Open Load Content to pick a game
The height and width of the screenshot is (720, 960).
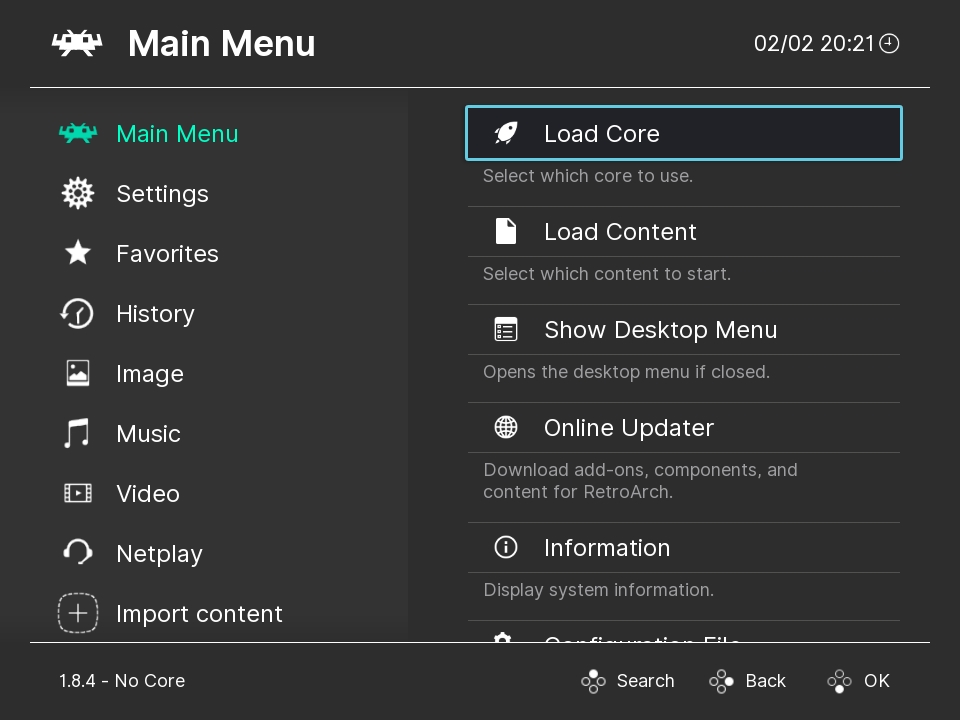point(620,231)
